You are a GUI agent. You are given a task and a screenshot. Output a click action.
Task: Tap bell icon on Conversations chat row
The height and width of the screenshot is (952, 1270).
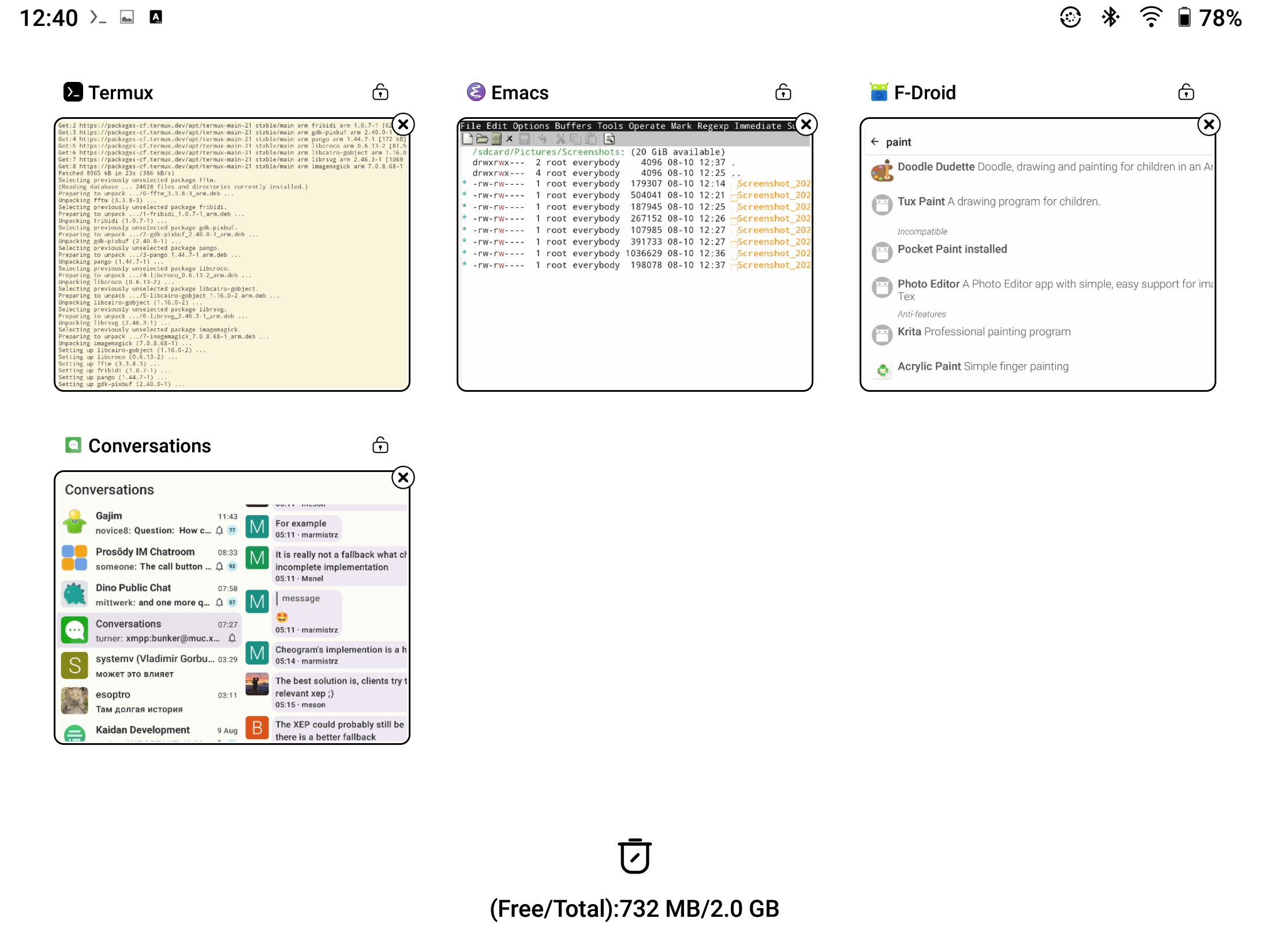[x=232, y=638]
